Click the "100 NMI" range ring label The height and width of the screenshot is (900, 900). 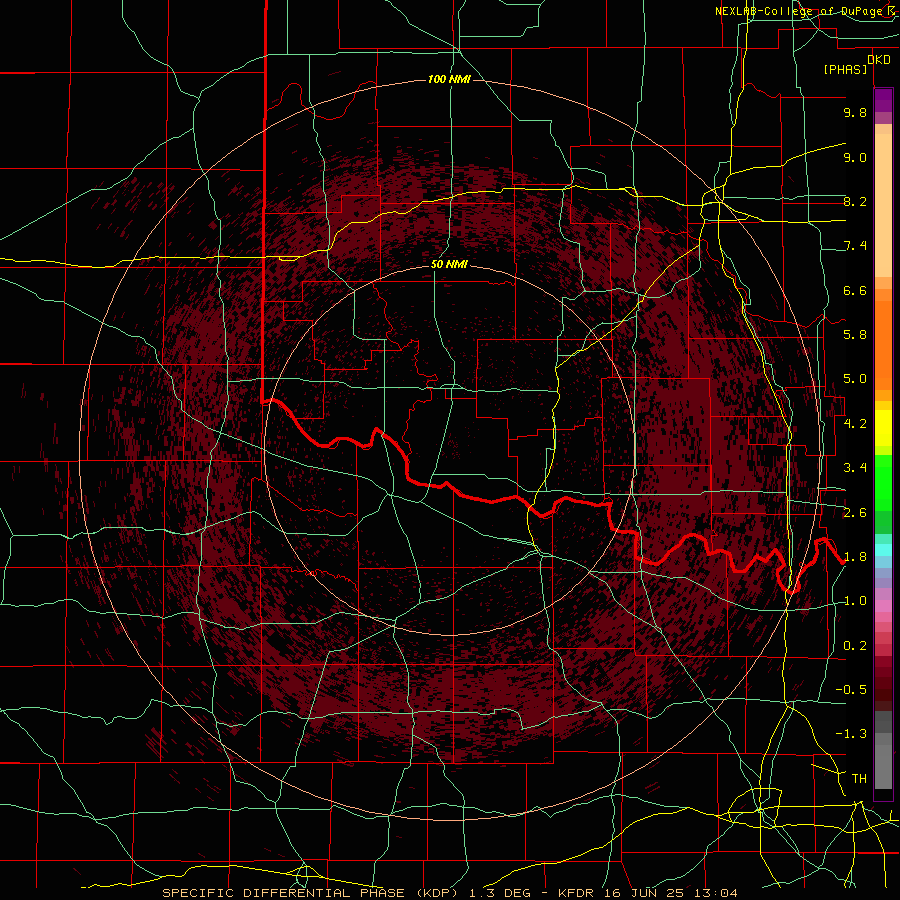[x=449, y=79]
